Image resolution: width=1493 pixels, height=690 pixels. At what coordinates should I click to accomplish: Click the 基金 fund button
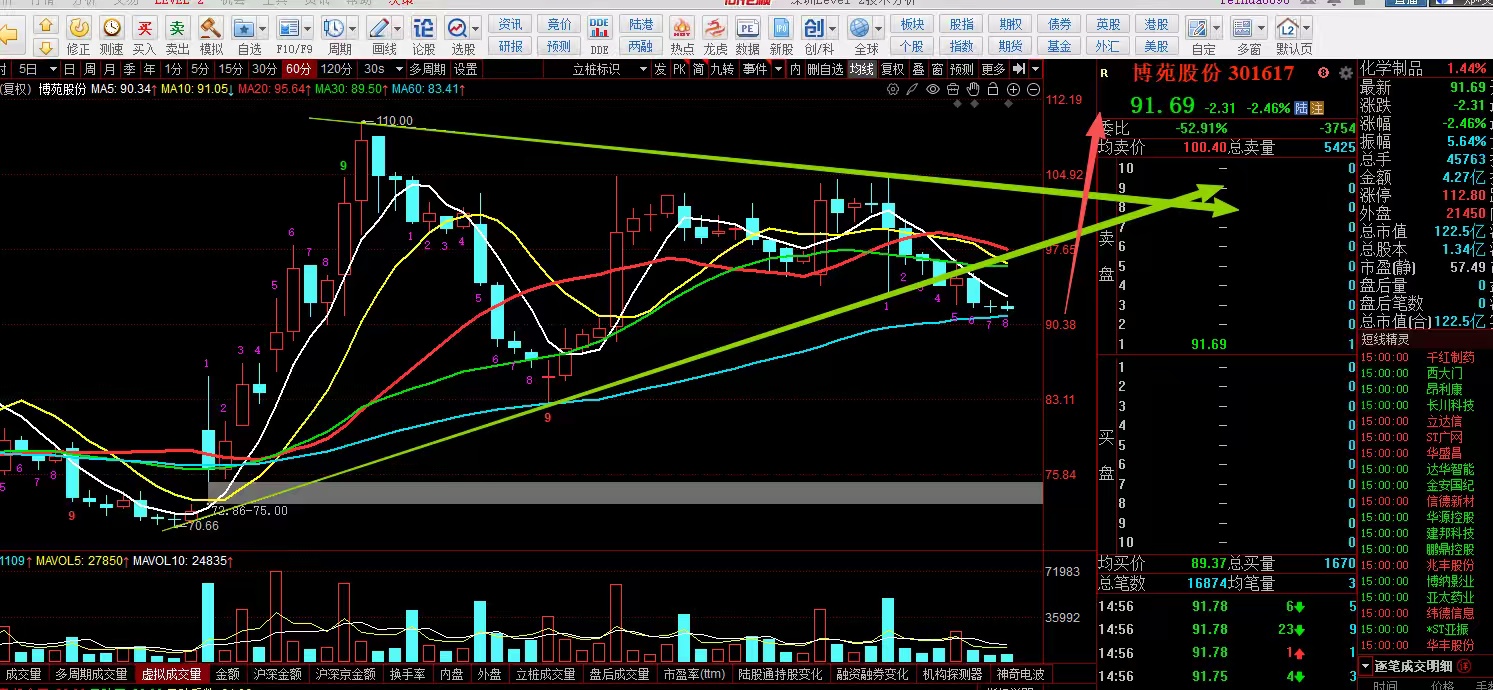point(1059,46)
